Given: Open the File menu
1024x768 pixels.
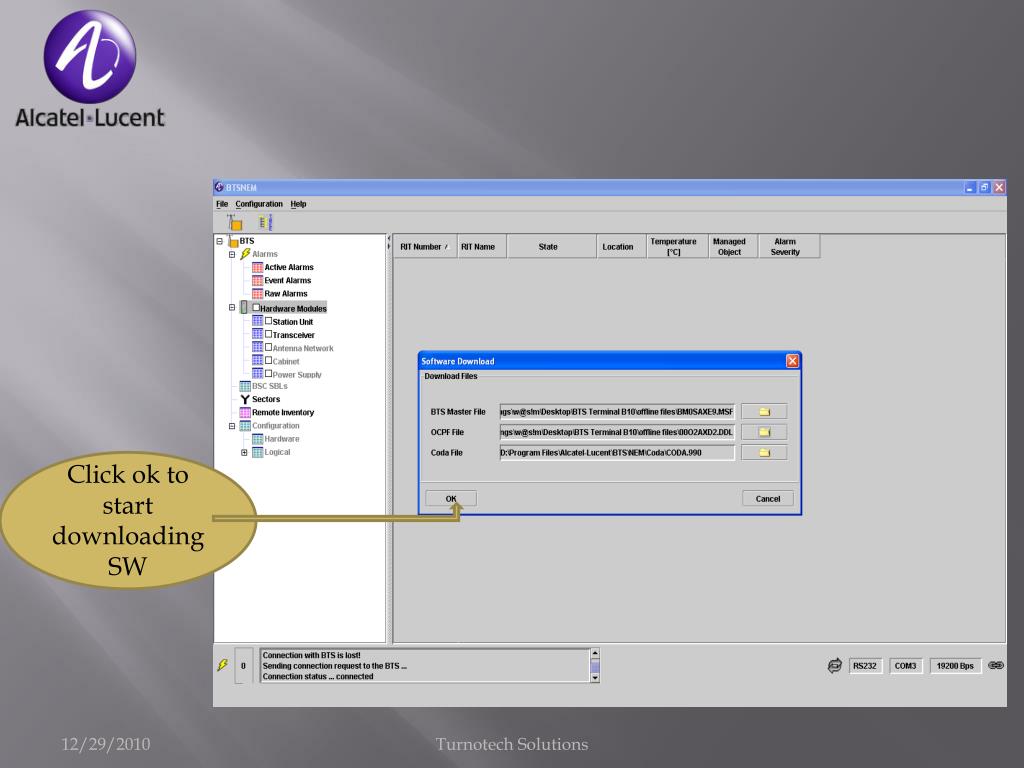Looking at the screenshot, I should click(222, 204).
